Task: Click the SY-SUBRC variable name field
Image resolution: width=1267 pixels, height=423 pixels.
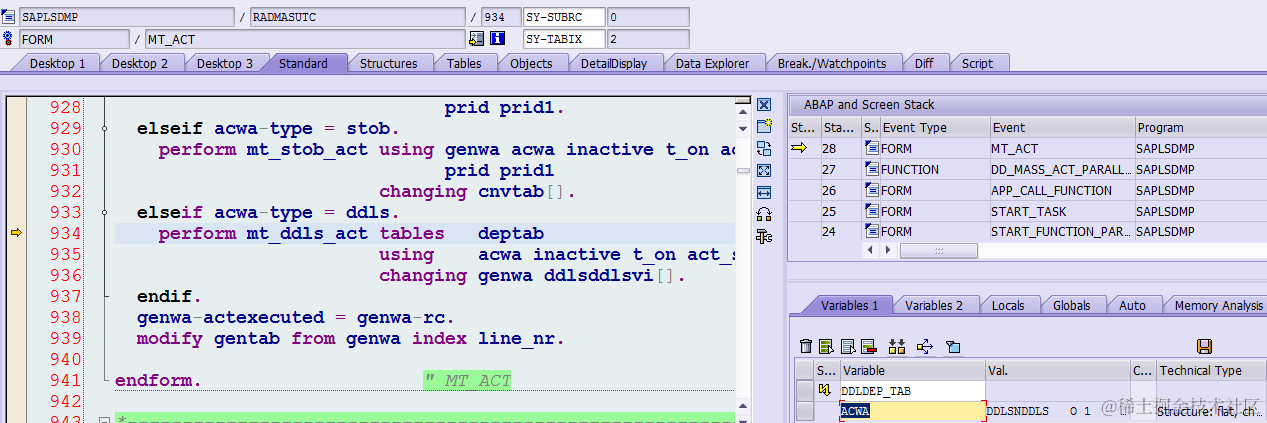Action: 564,17
